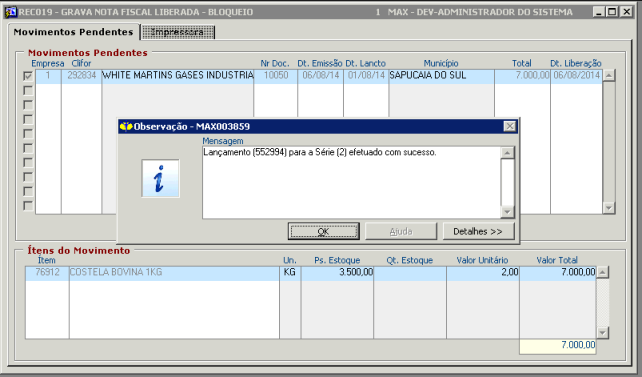This screenshot has width=642, height=377.
Task: Switch to the Impressora tab
Action: (177, 32)
